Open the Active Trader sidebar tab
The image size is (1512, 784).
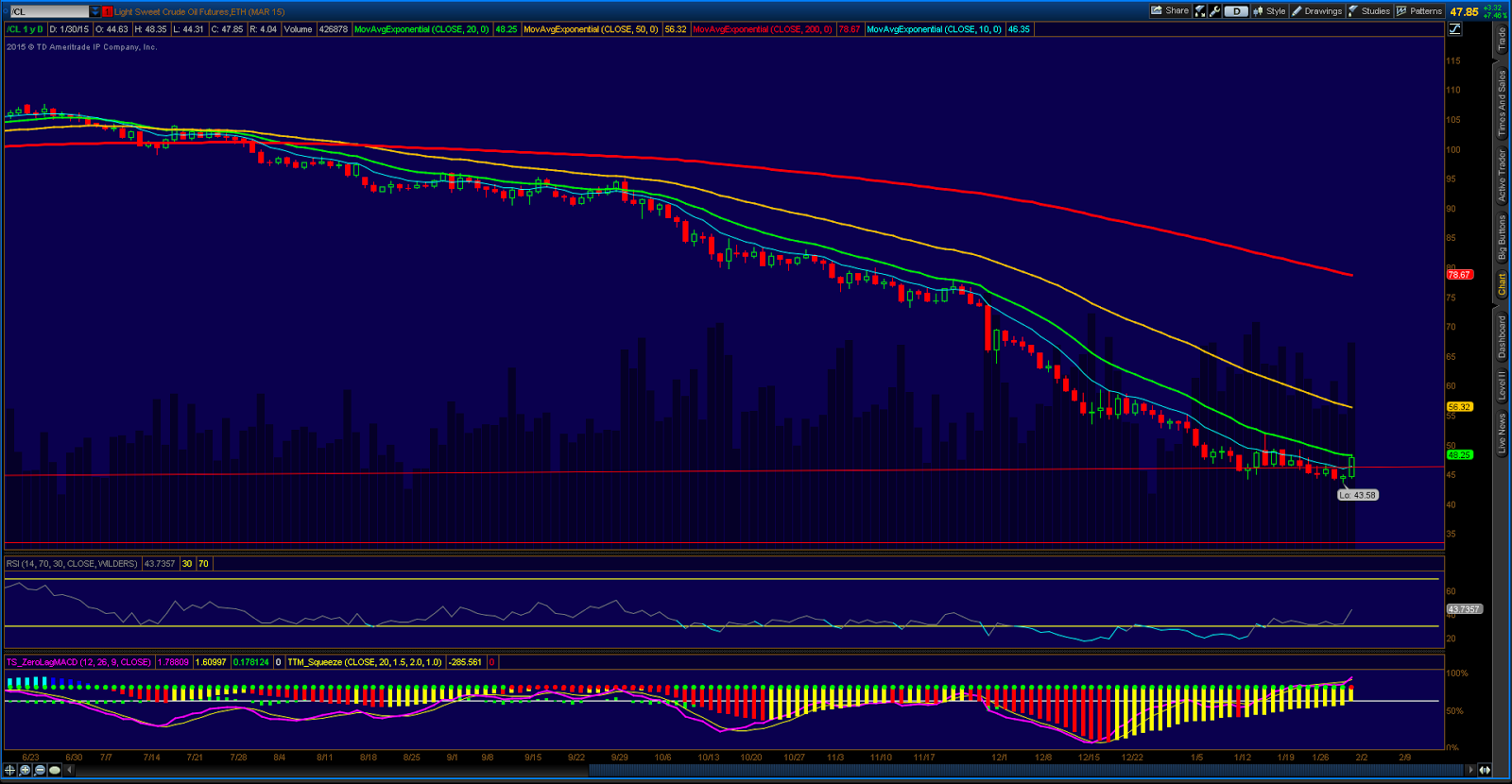tap(1502, 176)
